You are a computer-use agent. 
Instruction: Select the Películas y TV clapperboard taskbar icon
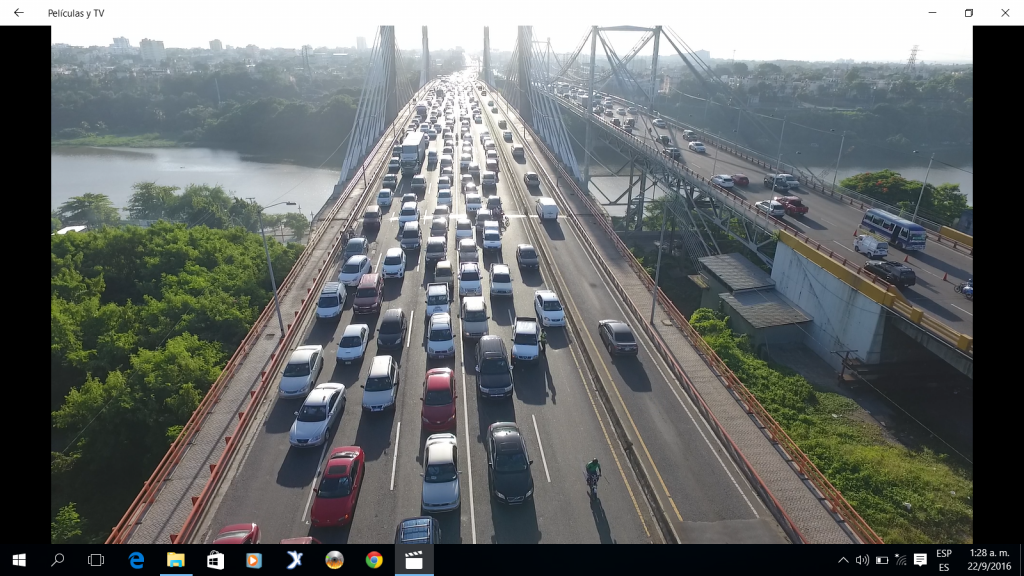[x=414, y=560]
